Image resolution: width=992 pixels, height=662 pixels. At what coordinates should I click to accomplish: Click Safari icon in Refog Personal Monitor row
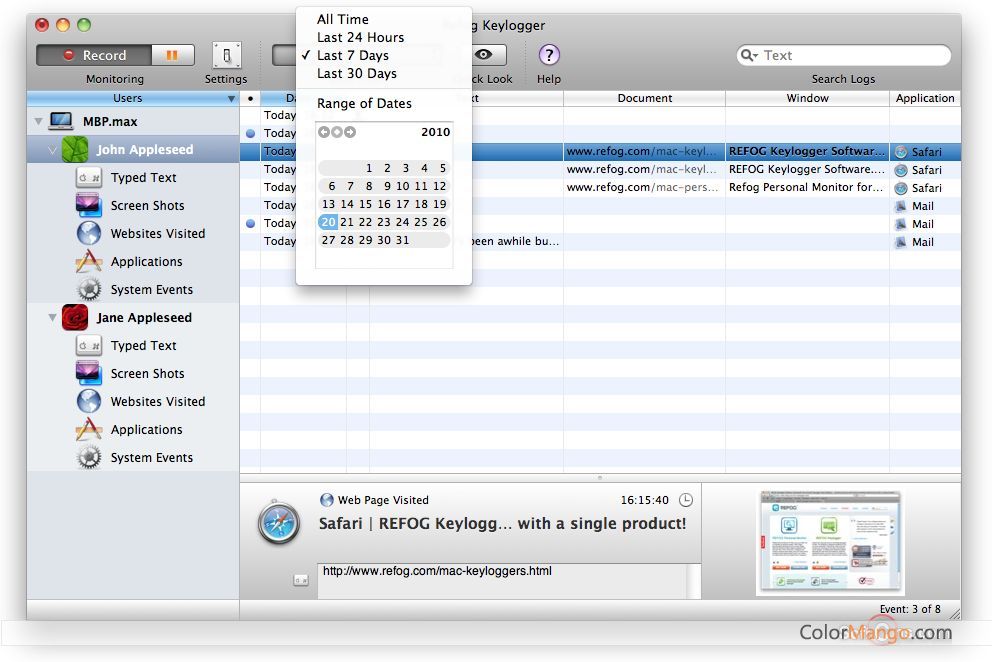(x=901, y=188)
